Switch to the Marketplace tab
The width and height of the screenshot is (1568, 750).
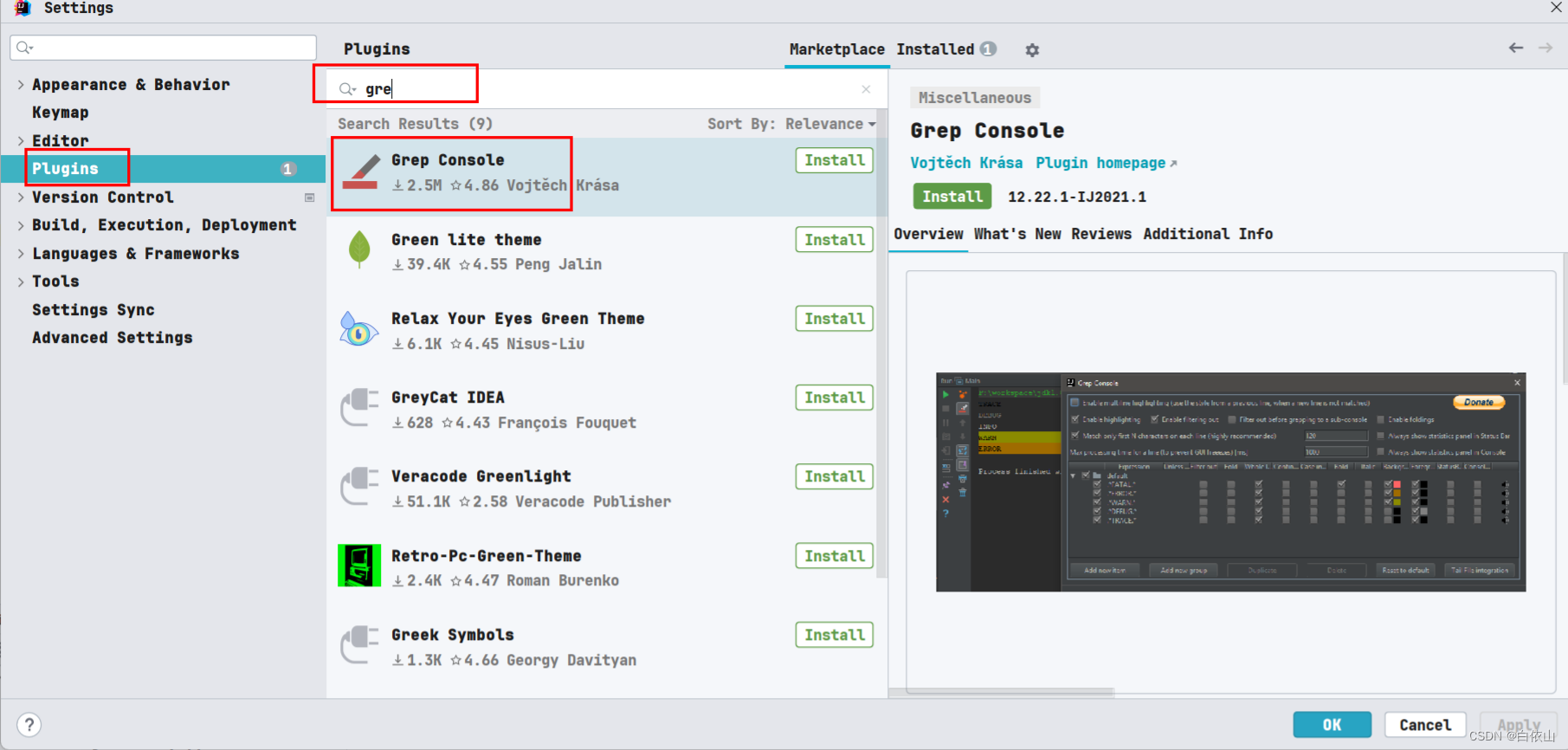pos(836,49)
